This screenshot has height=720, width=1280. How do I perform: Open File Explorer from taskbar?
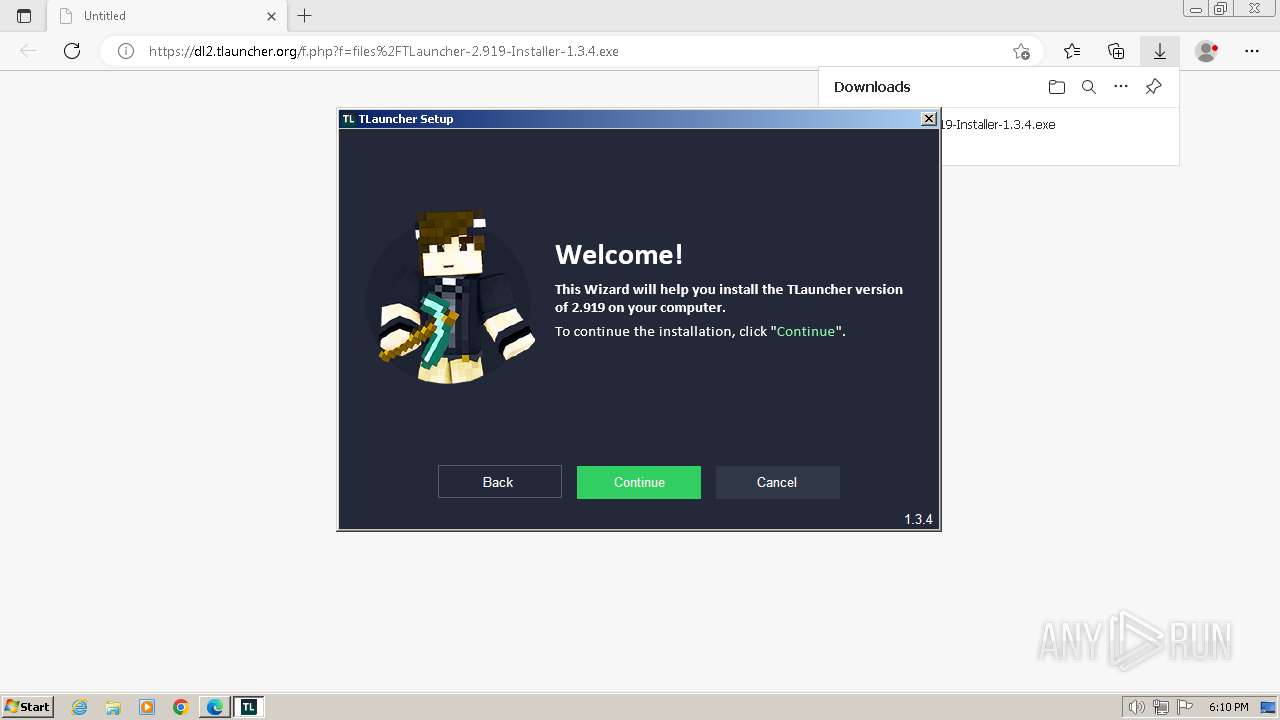[x=113, y=707]
